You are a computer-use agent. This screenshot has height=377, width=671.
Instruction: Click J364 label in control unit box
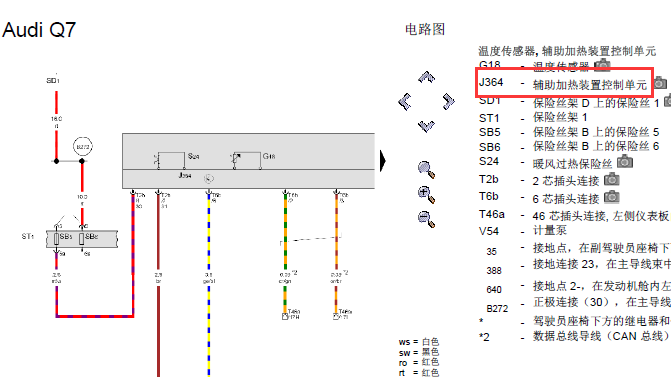tap(185, 175)
